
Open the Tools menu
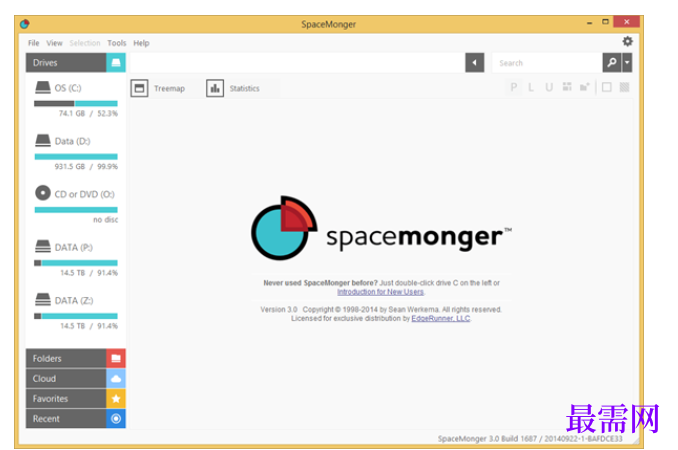tap(117, 43)
